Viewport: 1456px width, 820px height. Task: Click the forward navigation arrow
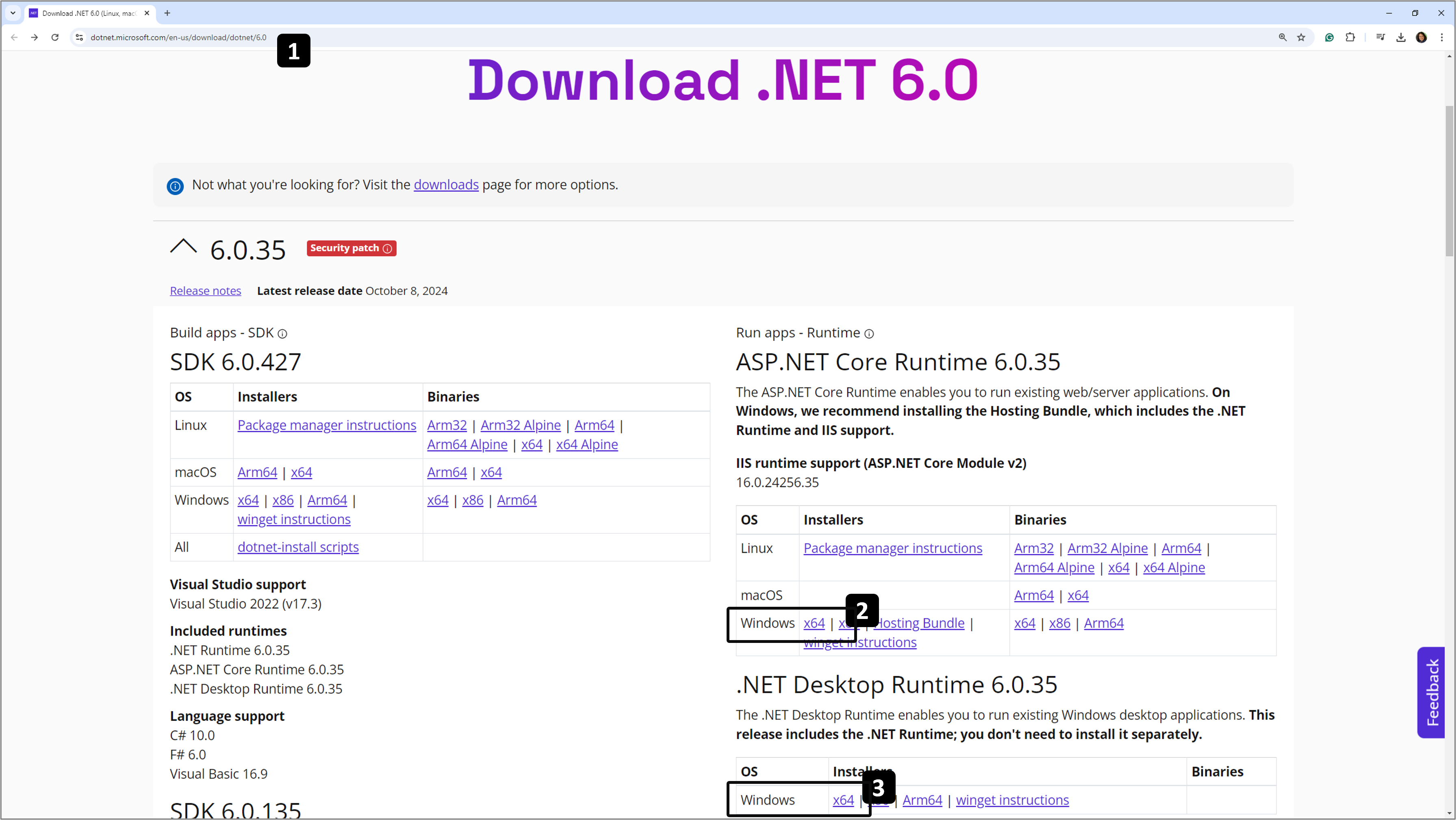(x=35, y=37)
